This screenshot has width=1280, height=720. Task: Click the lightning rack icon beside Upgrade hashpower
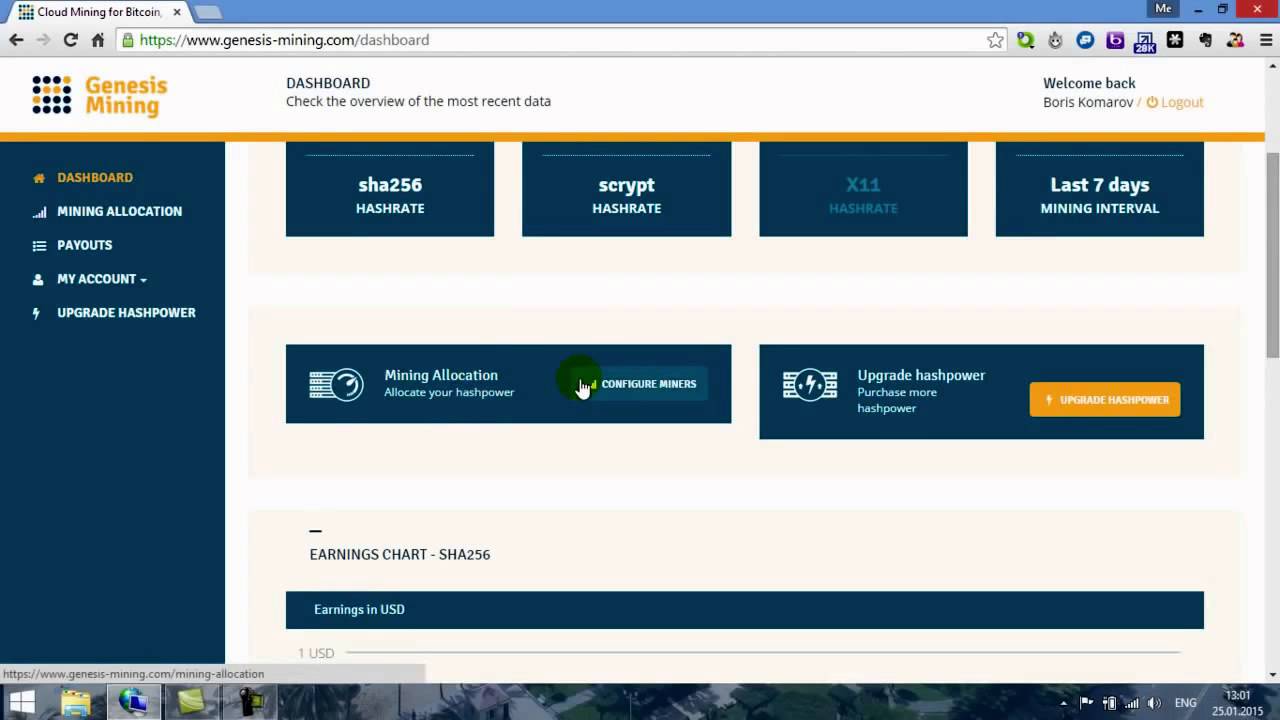click(x=810, y=384)
